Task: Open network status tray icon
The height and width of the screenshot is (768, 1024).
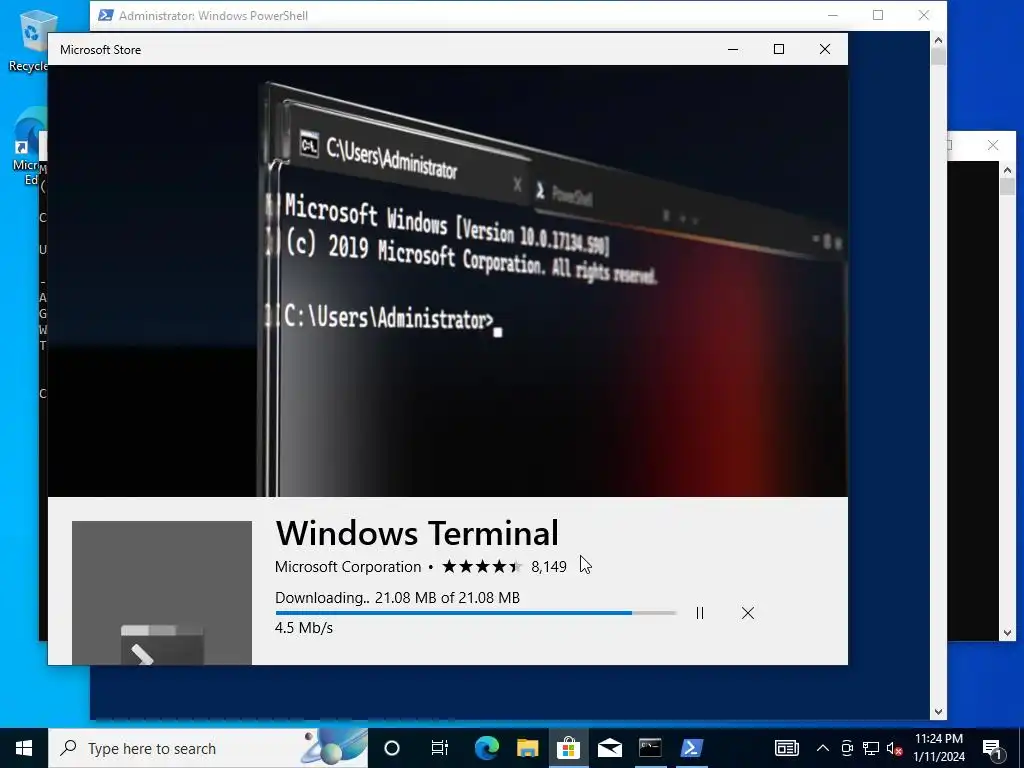Action: click(x=871, y=748)
